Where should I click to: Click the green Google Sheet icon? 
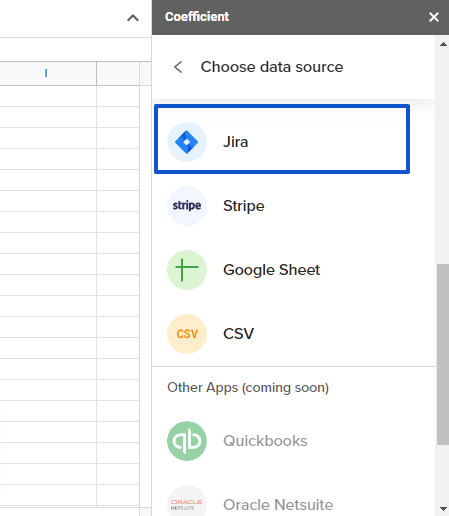(187, 270)
